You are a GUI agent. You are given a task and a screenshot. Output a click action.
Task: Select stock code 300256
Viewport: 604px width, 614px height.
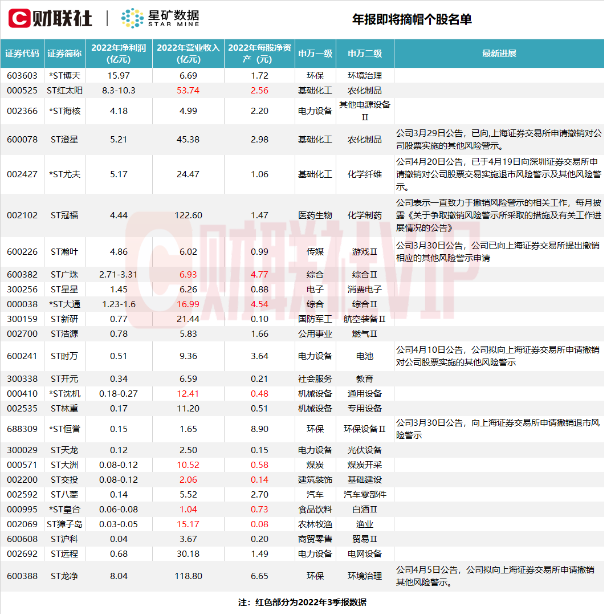pyautogui.click(x=22, y=289)
